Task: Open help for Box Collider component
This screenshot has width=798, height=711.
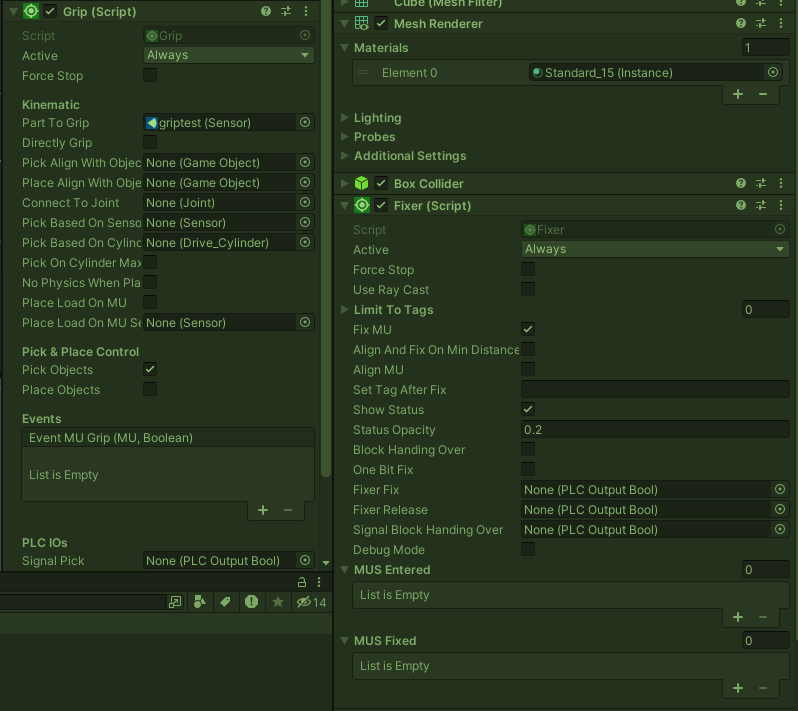Action: (741, 183)
